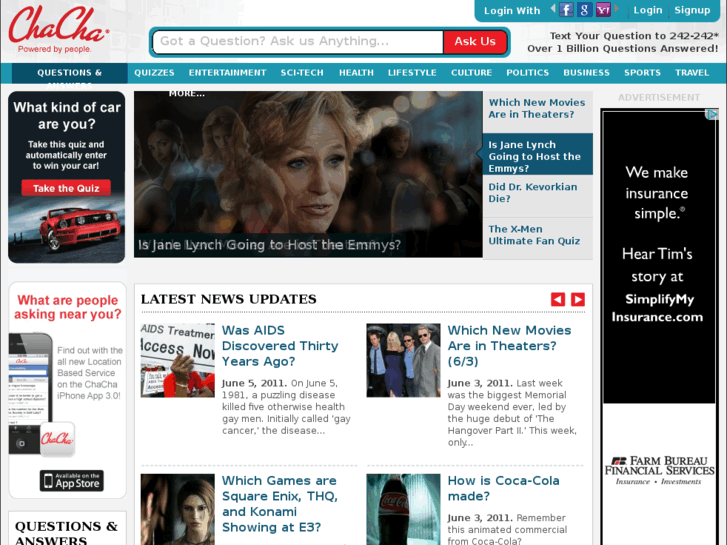727x545 pixels.
Task: Log in with the Google icon
Action: pyautogui.click(x=585, y=10)
